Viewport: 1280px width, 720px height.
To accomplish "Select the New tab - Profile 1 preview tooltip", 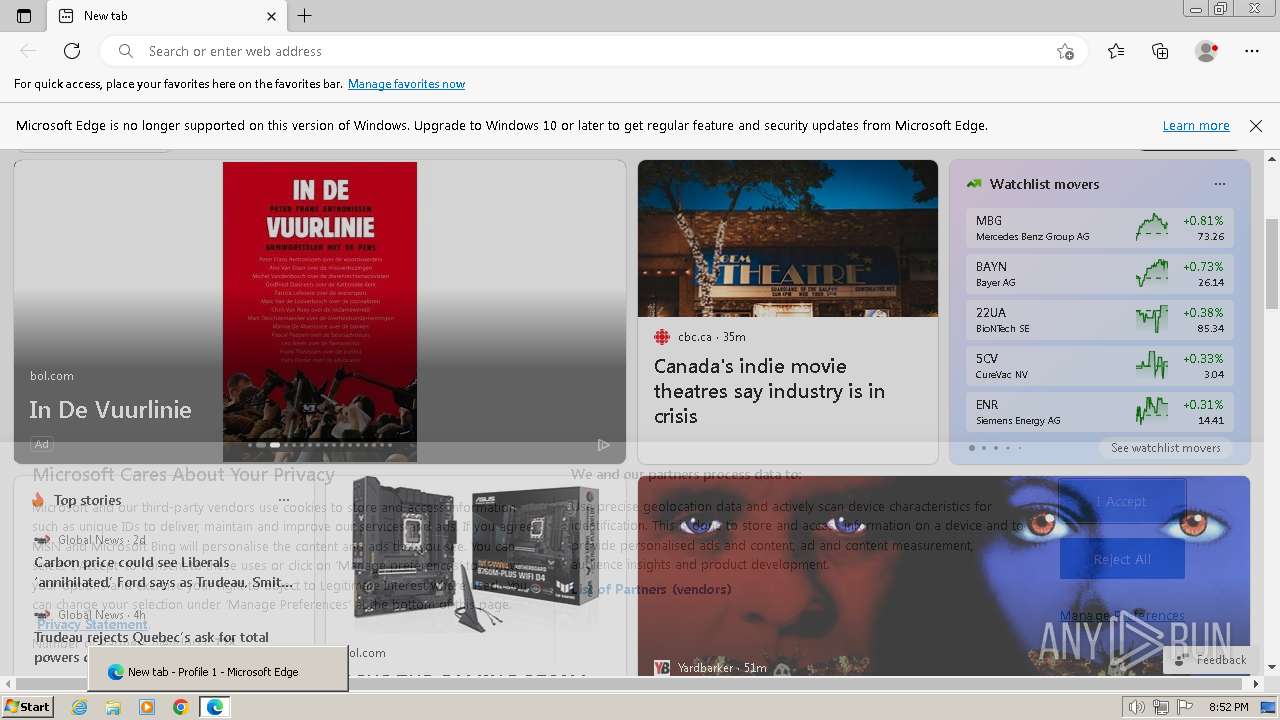I will pos(218,669).
